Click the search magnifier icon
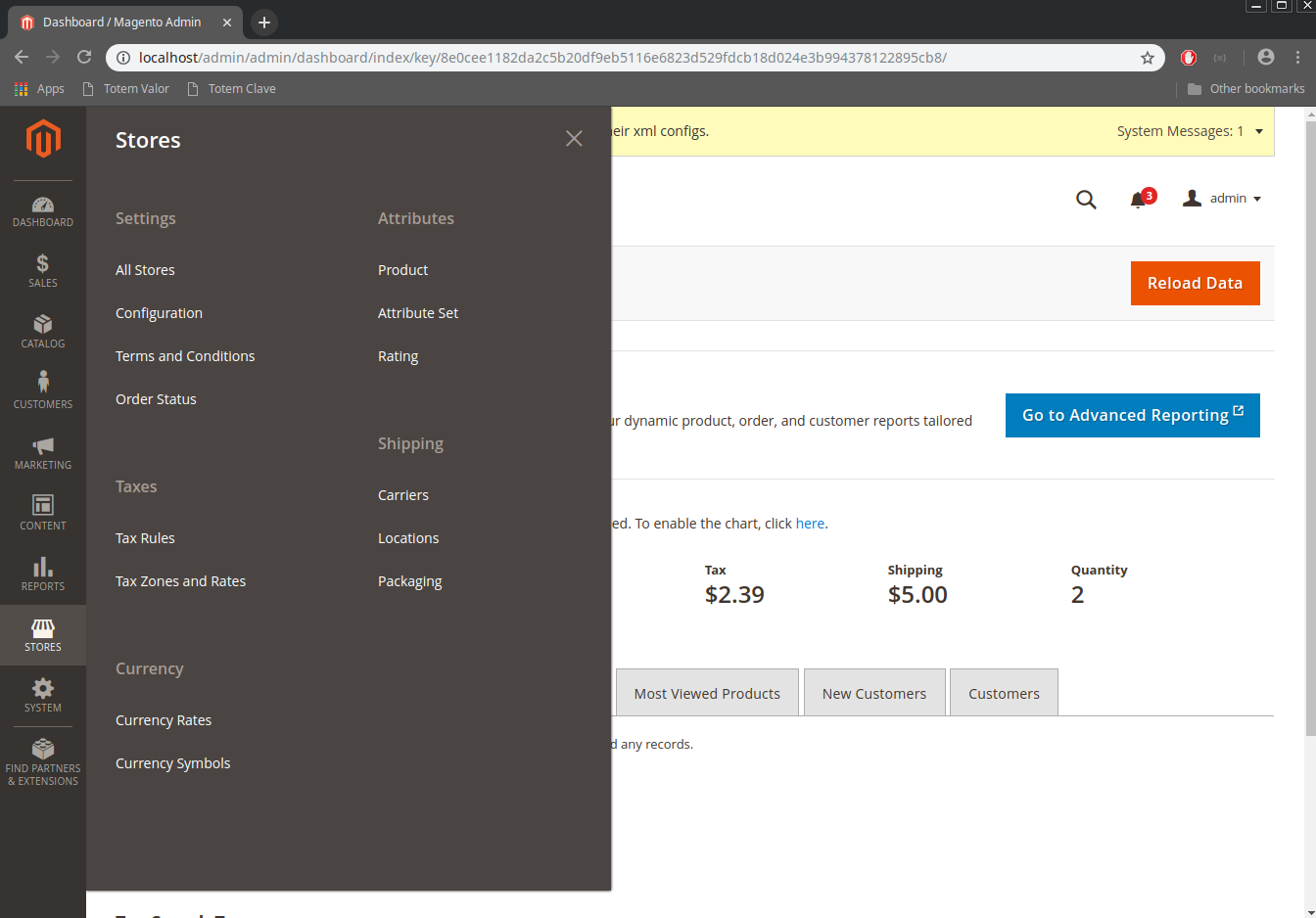1316x918 pixels. click(x=1086, y=200)
